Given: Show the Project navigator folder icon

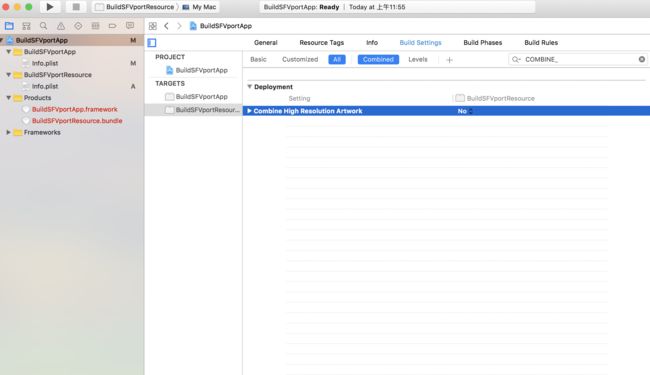Looking at the screenshot, I should click(x=9, y=26).
